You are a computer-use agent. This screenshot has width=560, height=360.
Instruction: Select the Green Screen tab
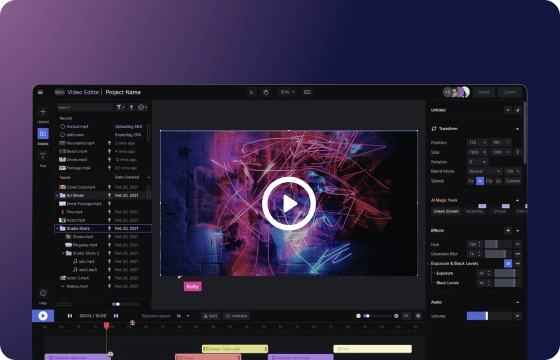pos(446,211)
